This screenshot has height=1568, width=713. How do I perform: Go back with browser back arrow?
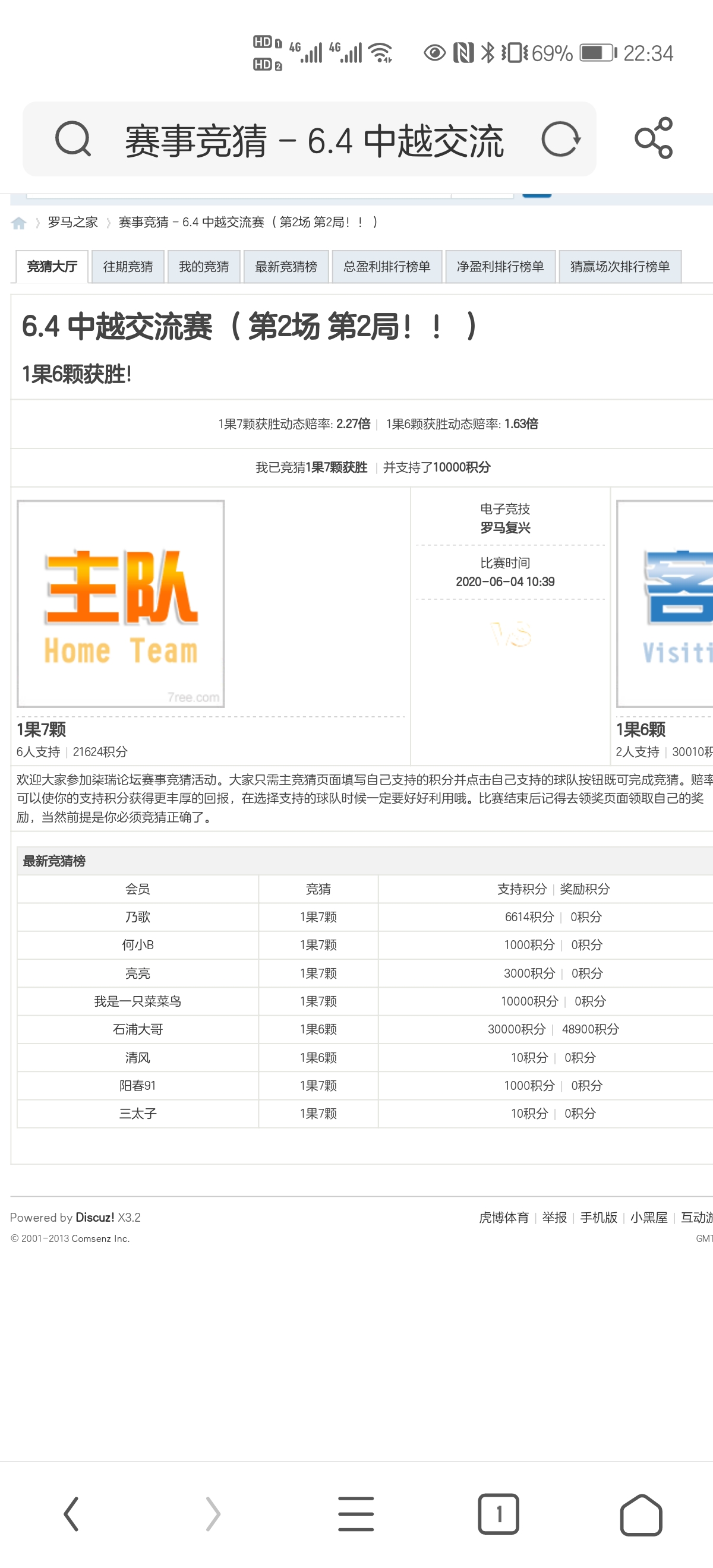71,1513
